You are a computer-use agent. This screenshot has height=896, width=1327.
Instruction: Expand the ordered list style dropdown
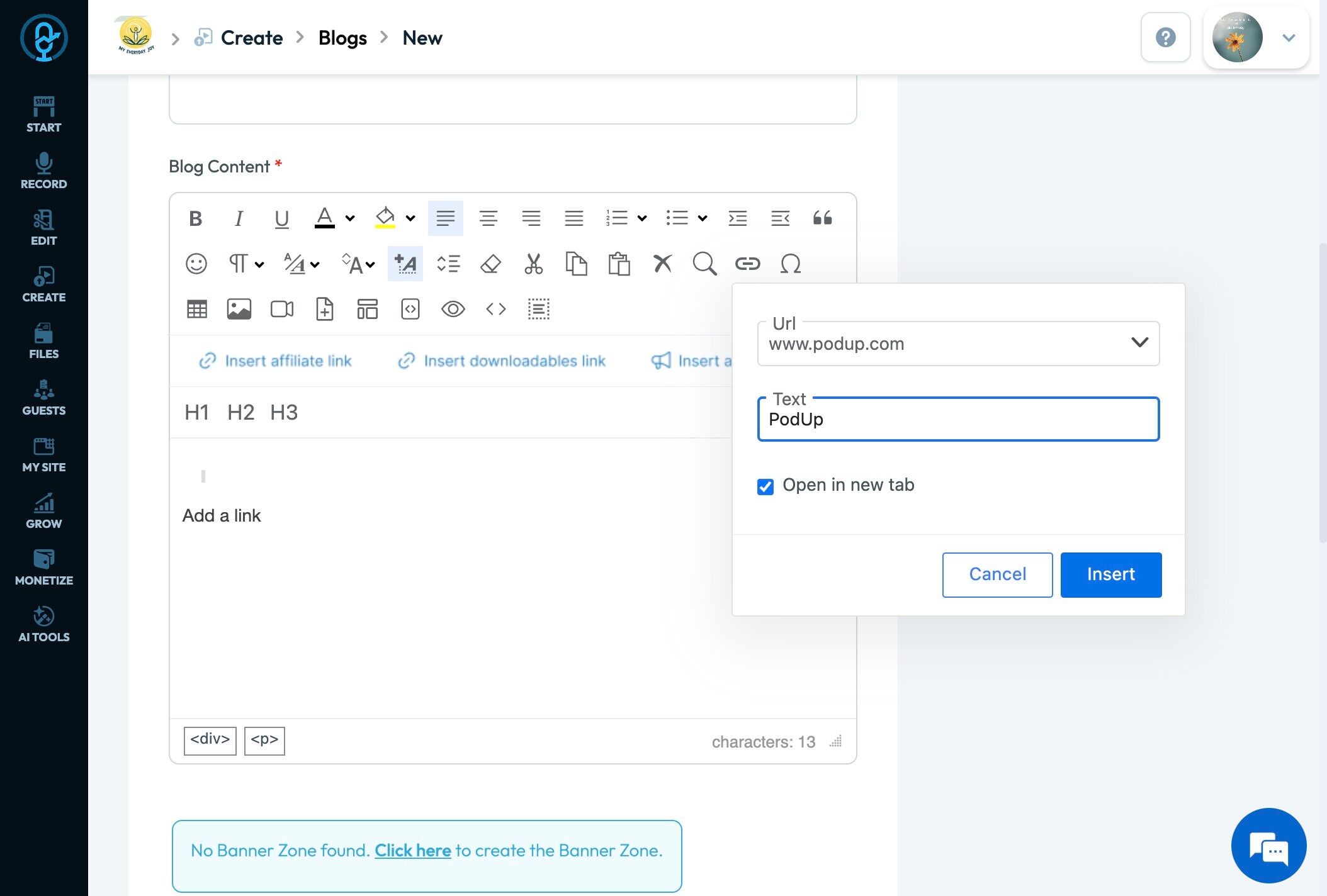click(x=642, y=218)
